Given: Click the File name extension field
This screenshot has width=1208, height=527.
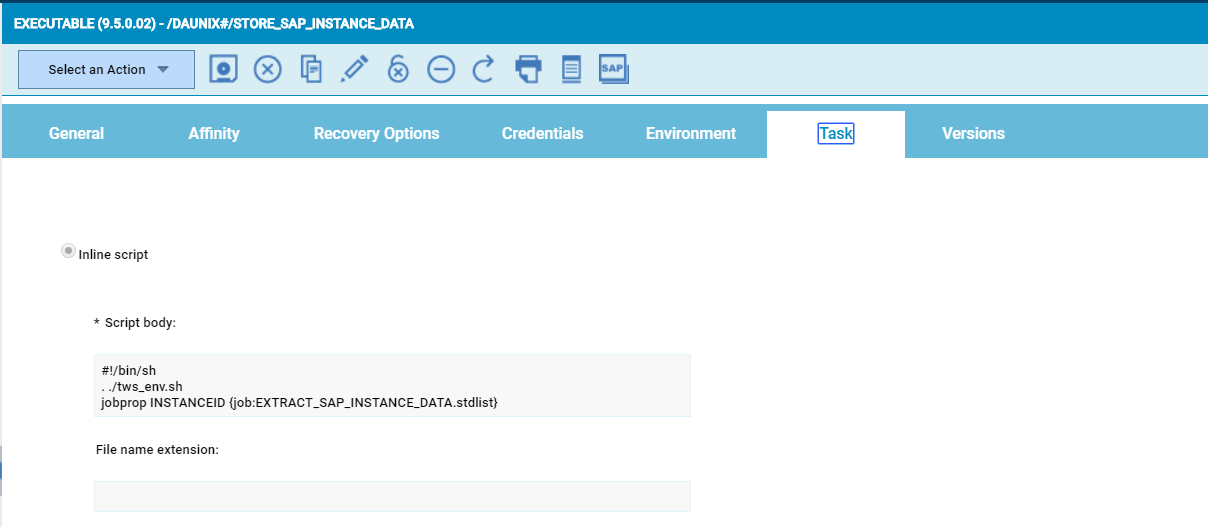Looking at the screenshot, I should tap(392, 496).
